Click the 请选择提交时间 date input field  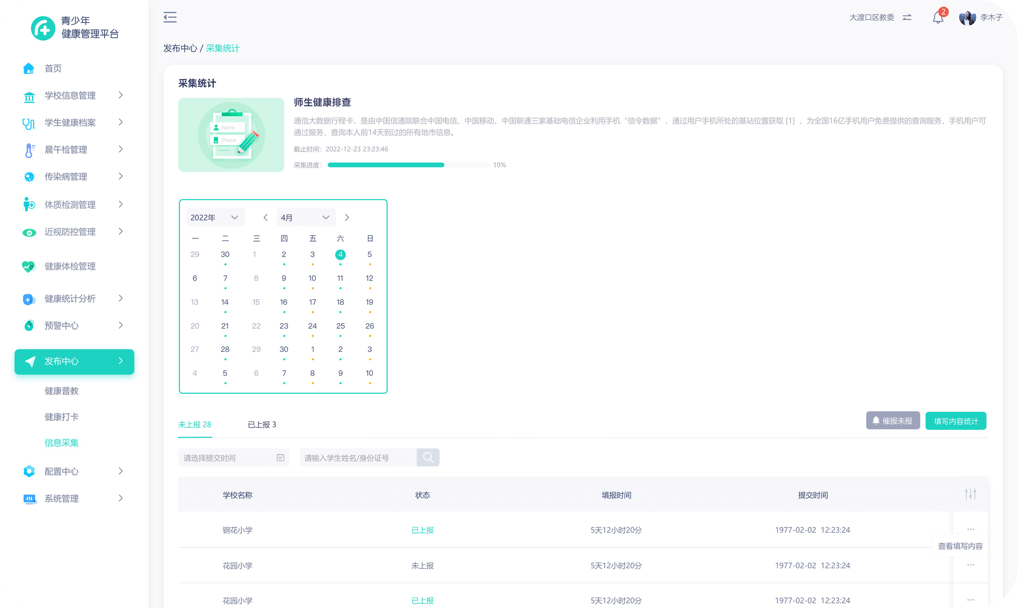click(233, 457)
